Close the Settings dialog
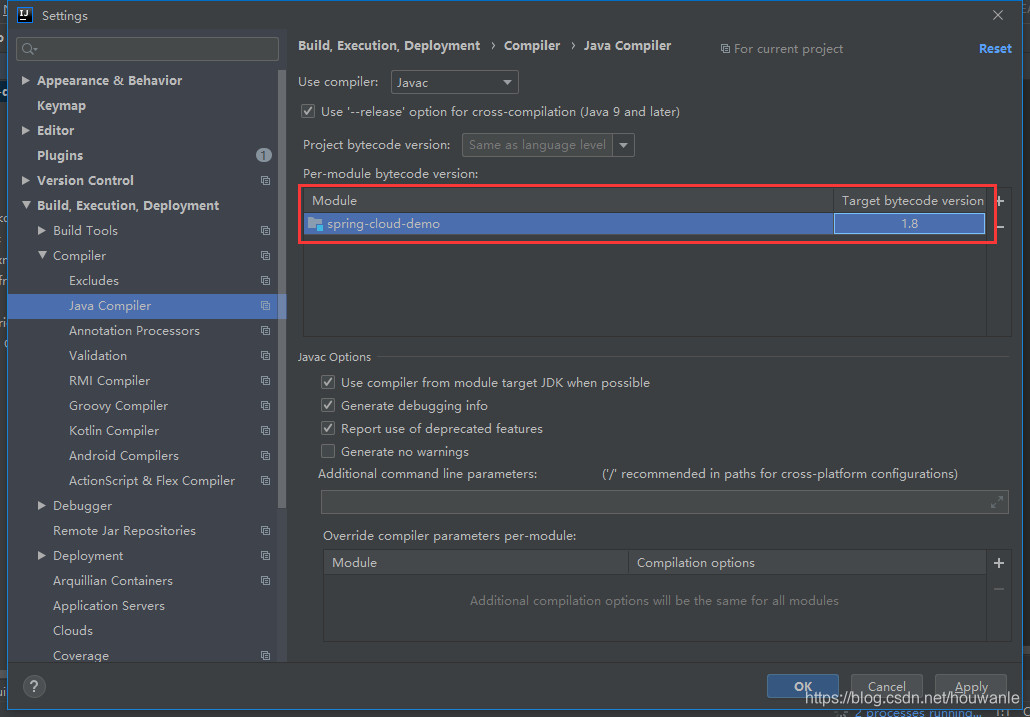This screenshot has width=1030, height=717. click(x=997, y=15)
